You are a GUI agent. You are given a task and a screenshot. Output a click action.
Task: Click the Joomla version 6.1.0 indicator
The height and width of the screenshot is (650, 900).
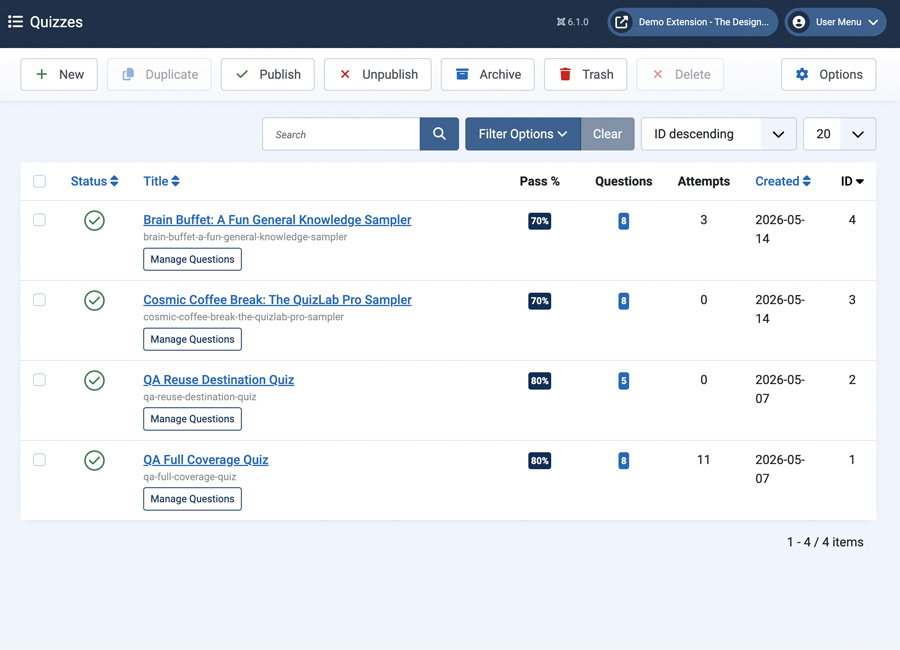click(572, 22)
